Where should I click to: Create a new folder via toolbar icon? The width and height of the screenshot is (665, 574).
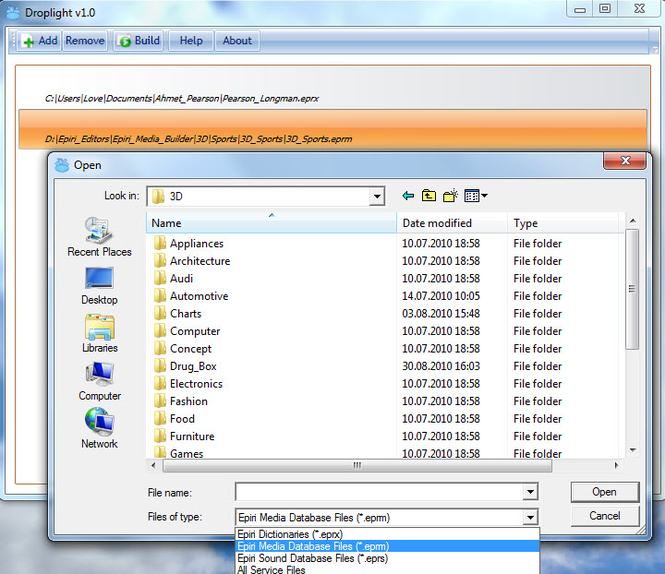[x=450, y=196]
